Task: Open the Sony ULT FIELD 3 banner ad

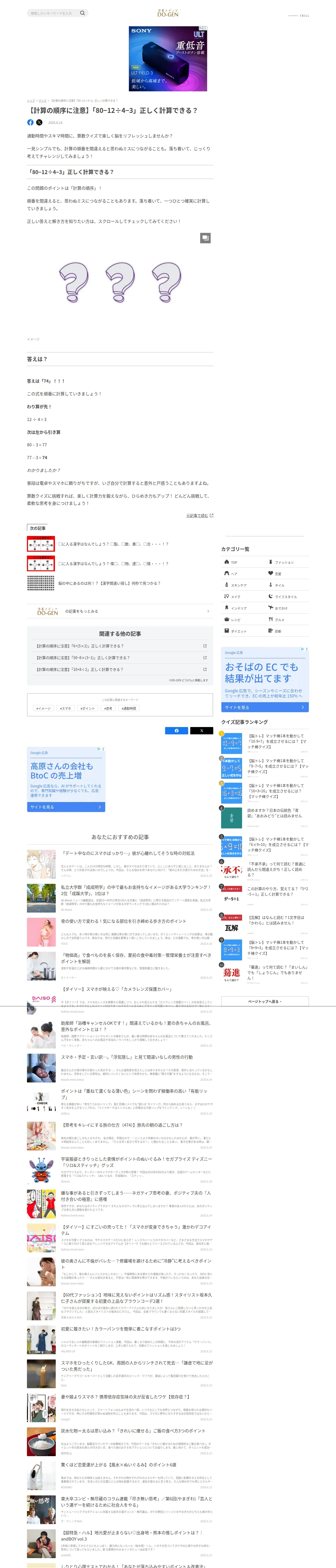Action: coord(168,59)
